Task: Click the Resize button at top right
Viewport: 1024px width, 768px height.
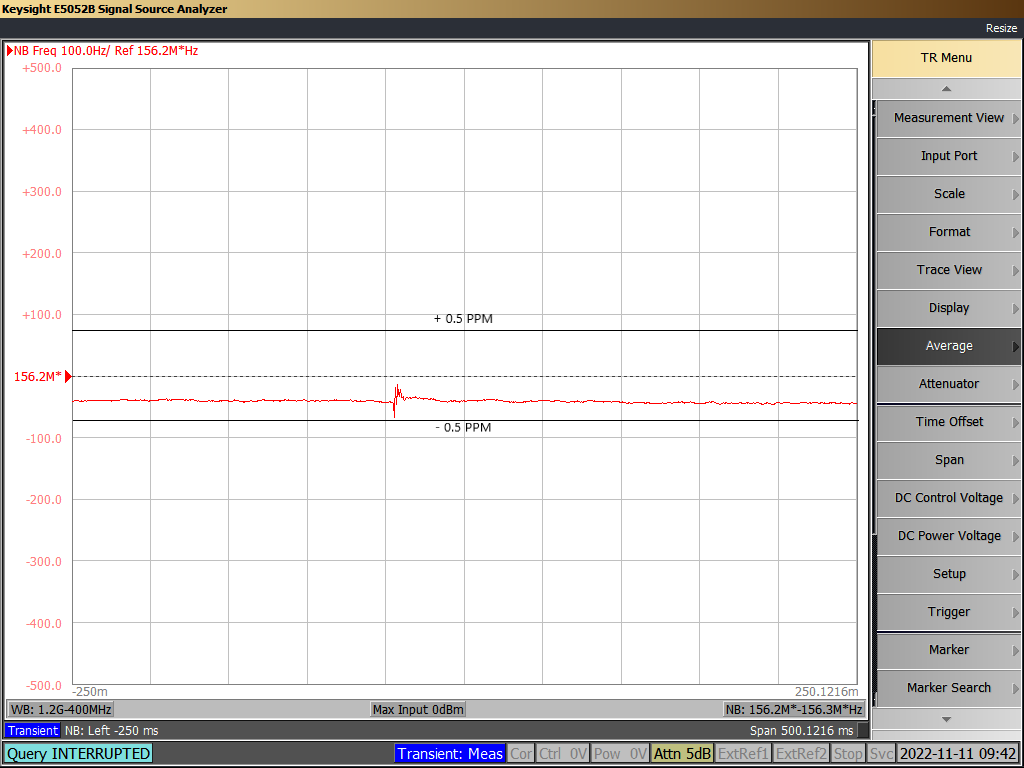Action: point(1001,28)
